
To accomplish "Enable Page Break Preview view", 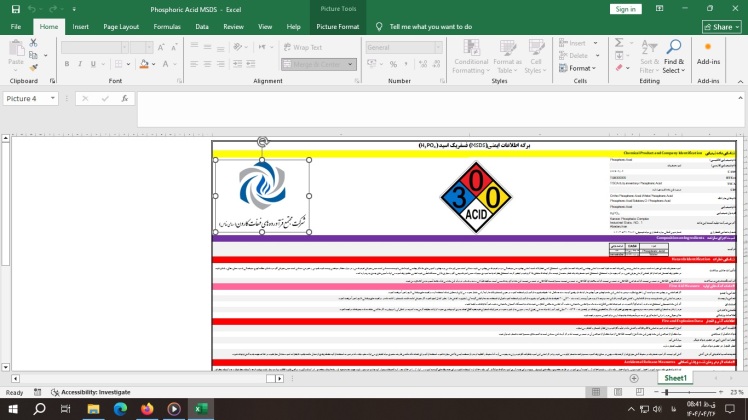I will pyautogui.click(x=641, y=393).
